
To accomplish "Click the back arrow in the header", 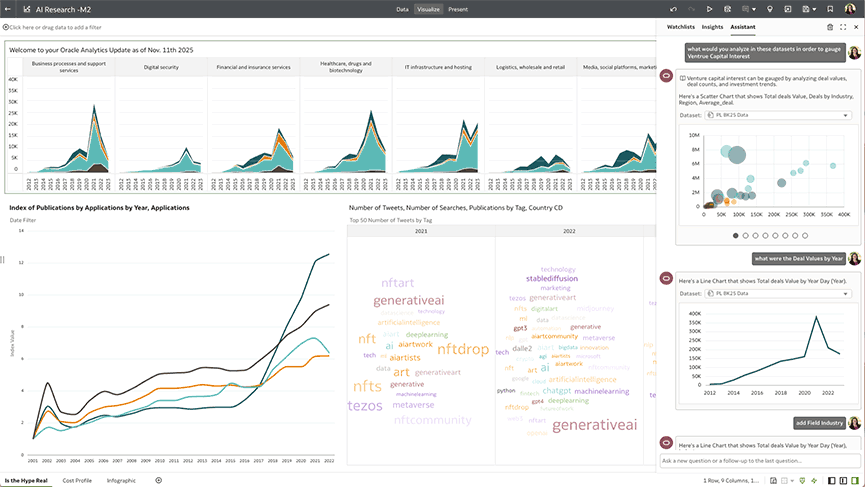I will [8, 8].
